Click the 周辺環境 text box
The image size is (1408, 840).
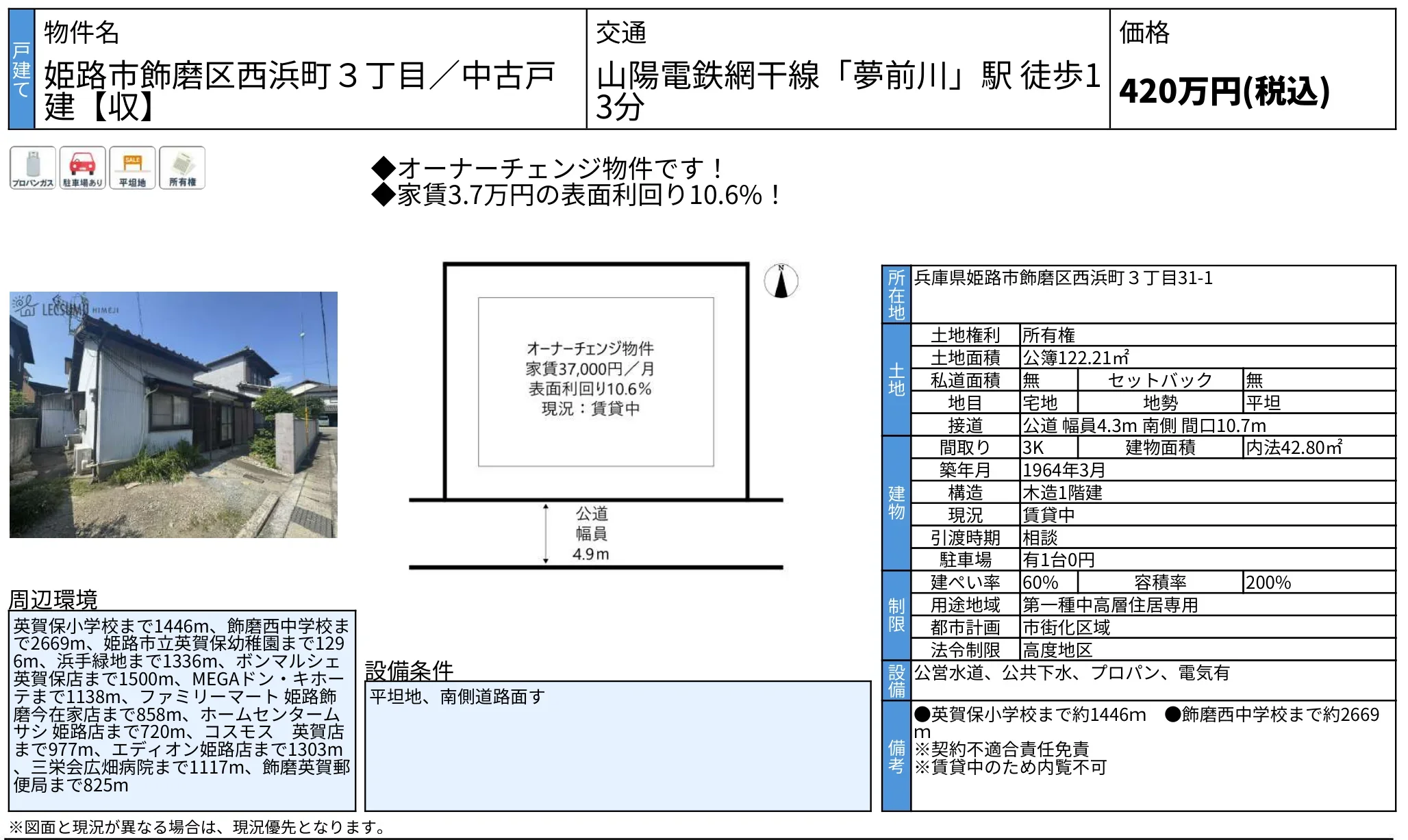click(x=182, y=711)
